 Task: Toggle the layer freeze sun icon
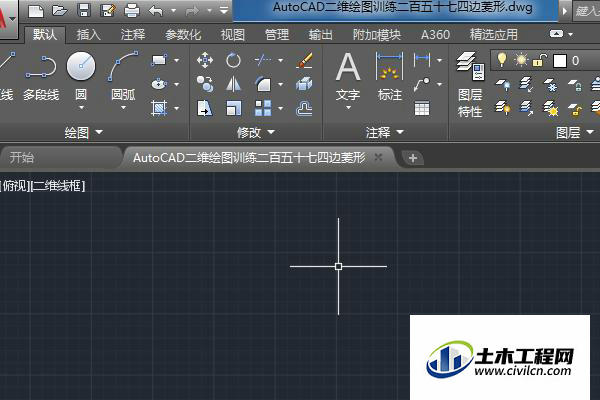(521, 60)
